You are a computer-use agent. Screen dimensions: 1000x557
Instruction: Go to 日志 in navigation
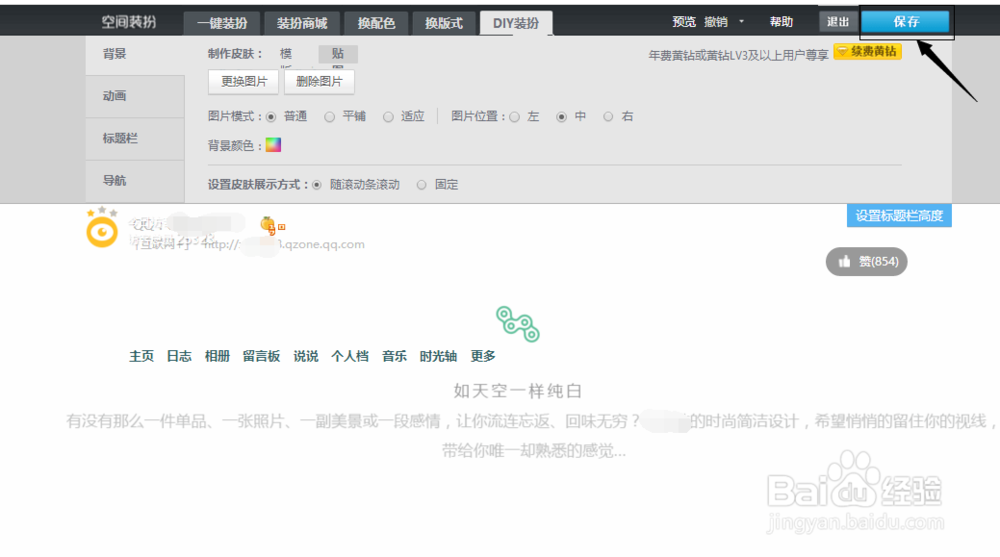pos(179,356)
